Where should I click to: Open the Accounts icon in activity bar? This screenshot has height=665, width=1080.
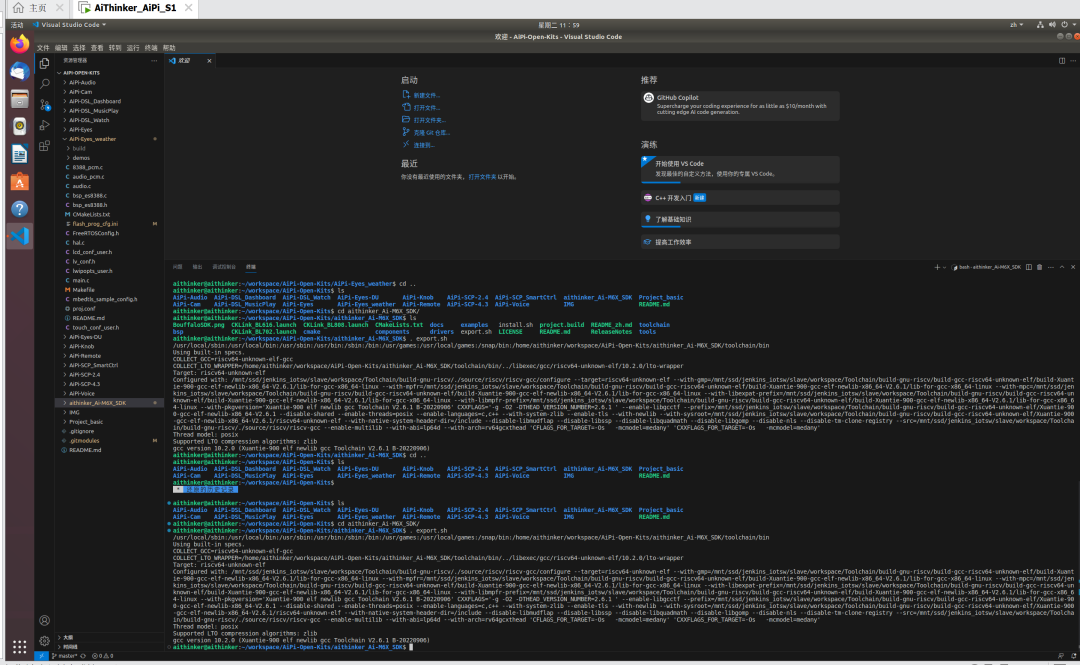pyautogui.click(x=45, y=620)
